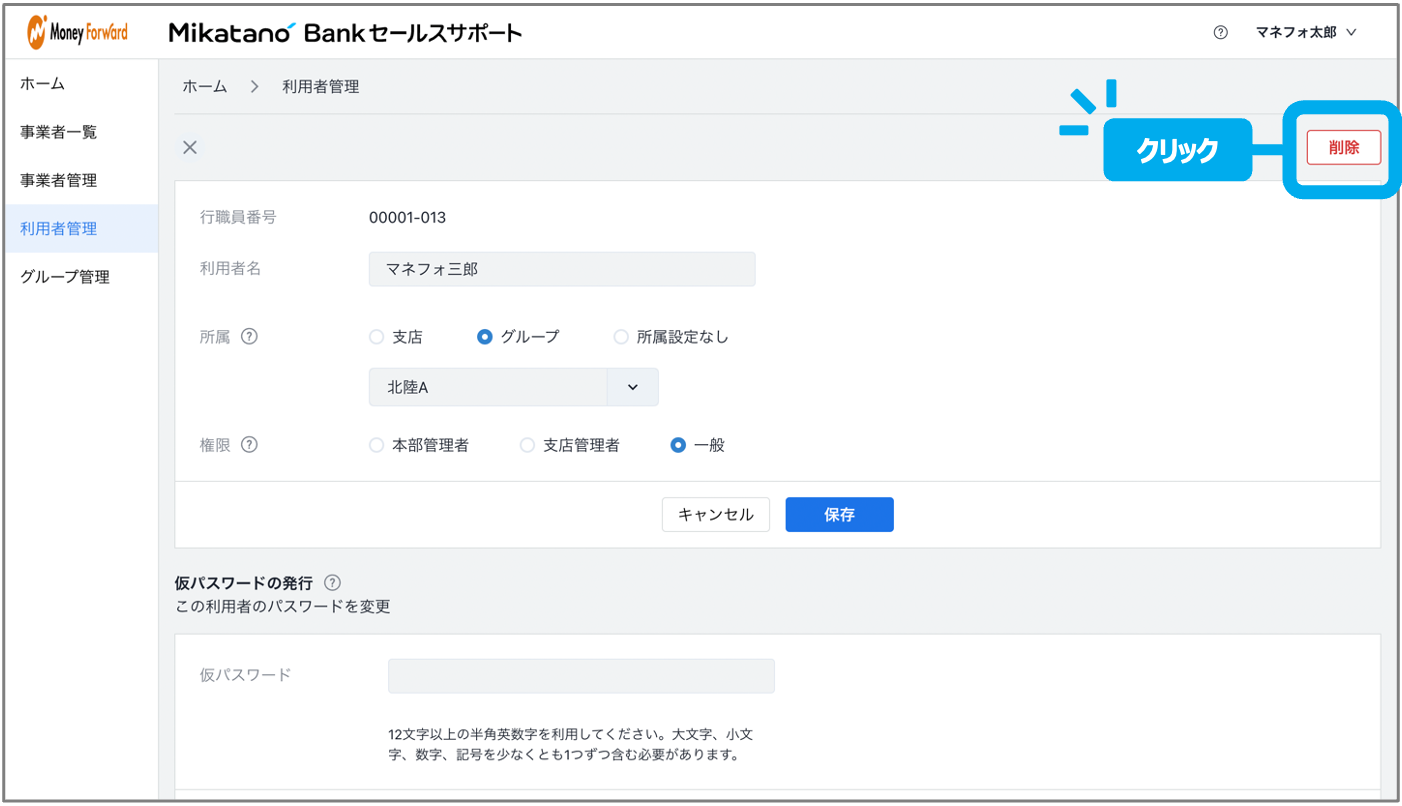Open 事業者管理 in the sidebar

click(x=80, y=180)
